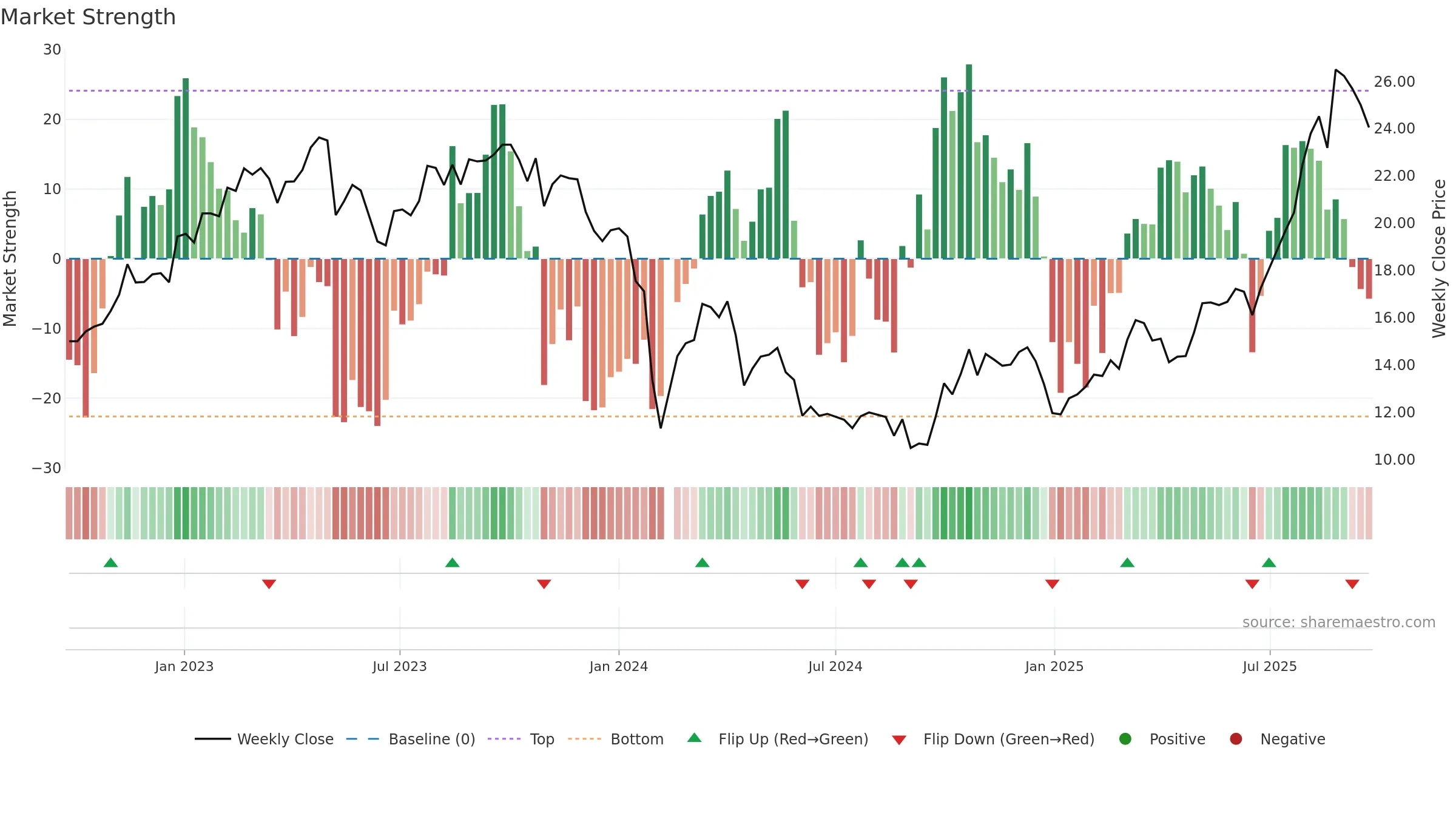This screenshot has width=1456, height=819.
Task: Click the Weekly Close Price axis title
Action: (1439, 258)
